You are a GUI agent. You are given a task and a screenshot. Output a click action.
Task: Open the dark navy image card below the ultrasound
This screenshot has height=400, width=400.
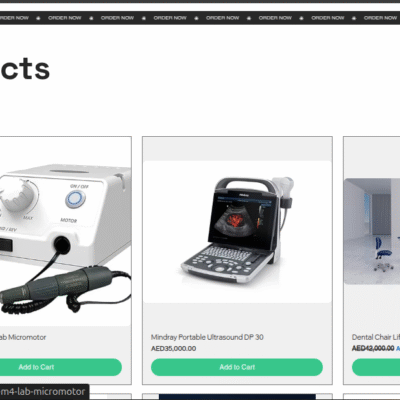click(237, 397)
